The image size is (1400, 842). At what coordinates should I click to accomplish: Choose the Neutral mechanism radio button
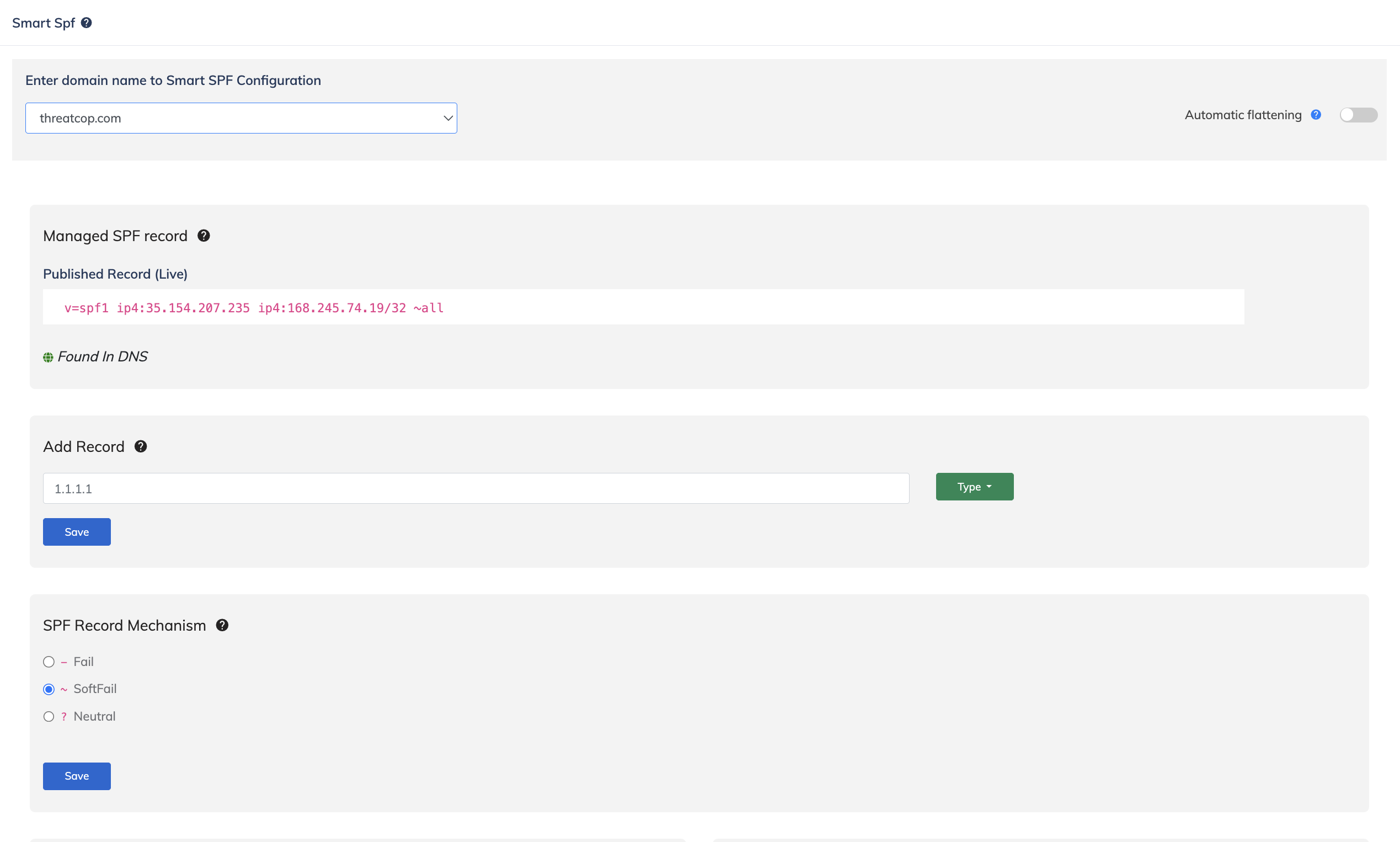49,717
